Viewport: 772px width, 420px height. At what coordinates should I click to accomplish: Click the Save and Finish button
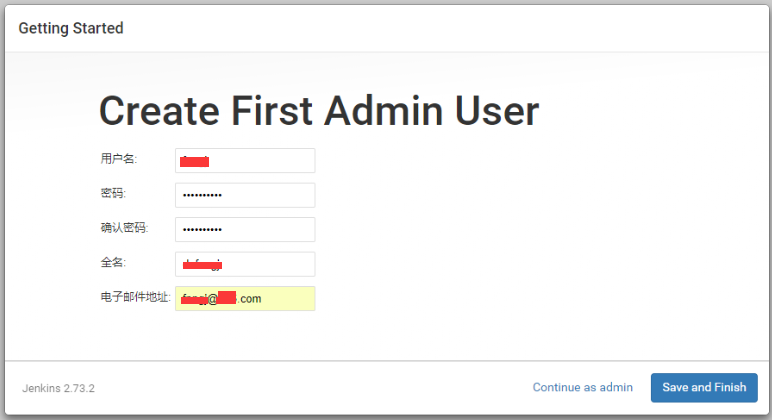[704, 388]
